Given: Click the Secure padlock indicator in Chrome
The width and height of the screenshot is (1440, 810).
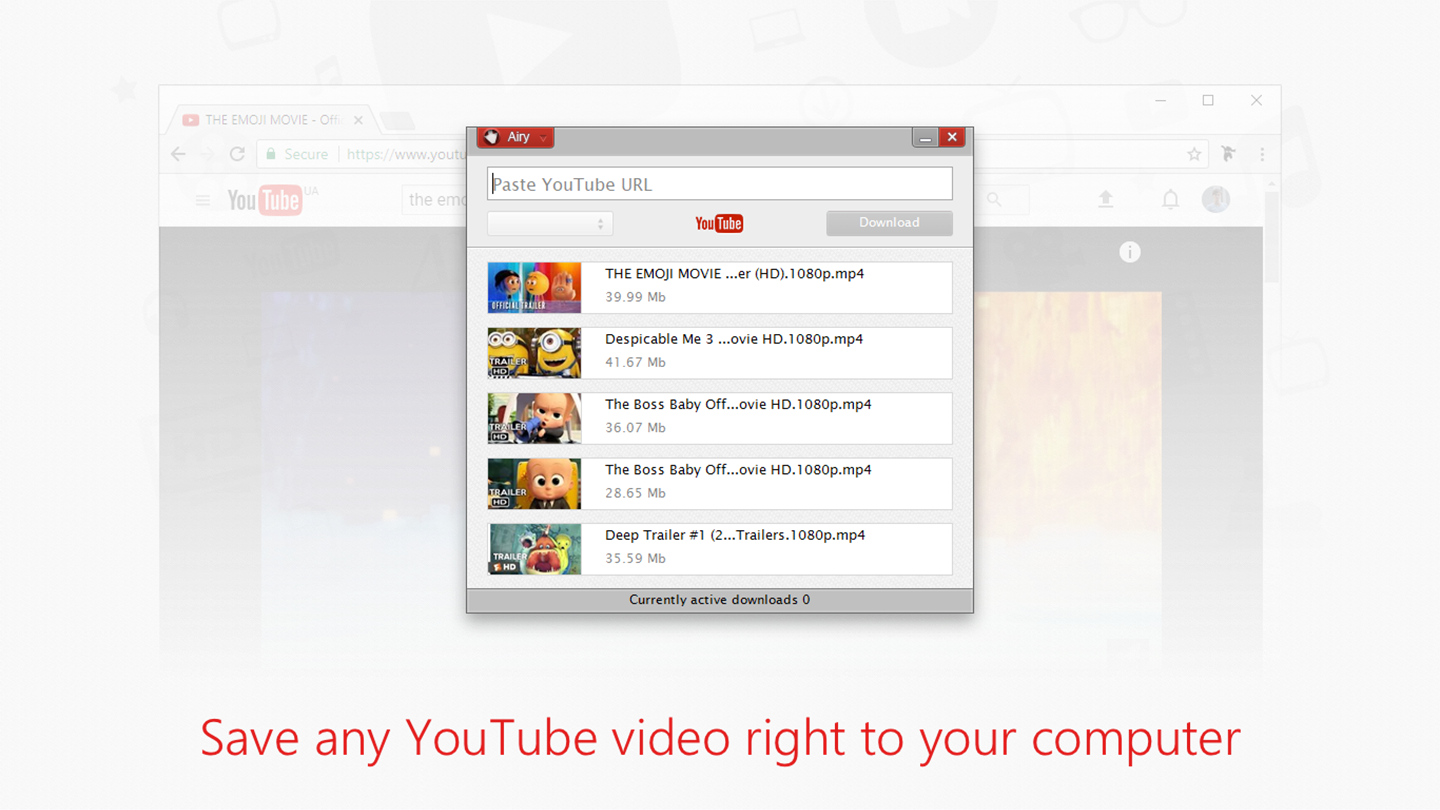Looking at the screenshot, I should pyautogui.click(x=296, y=154).
